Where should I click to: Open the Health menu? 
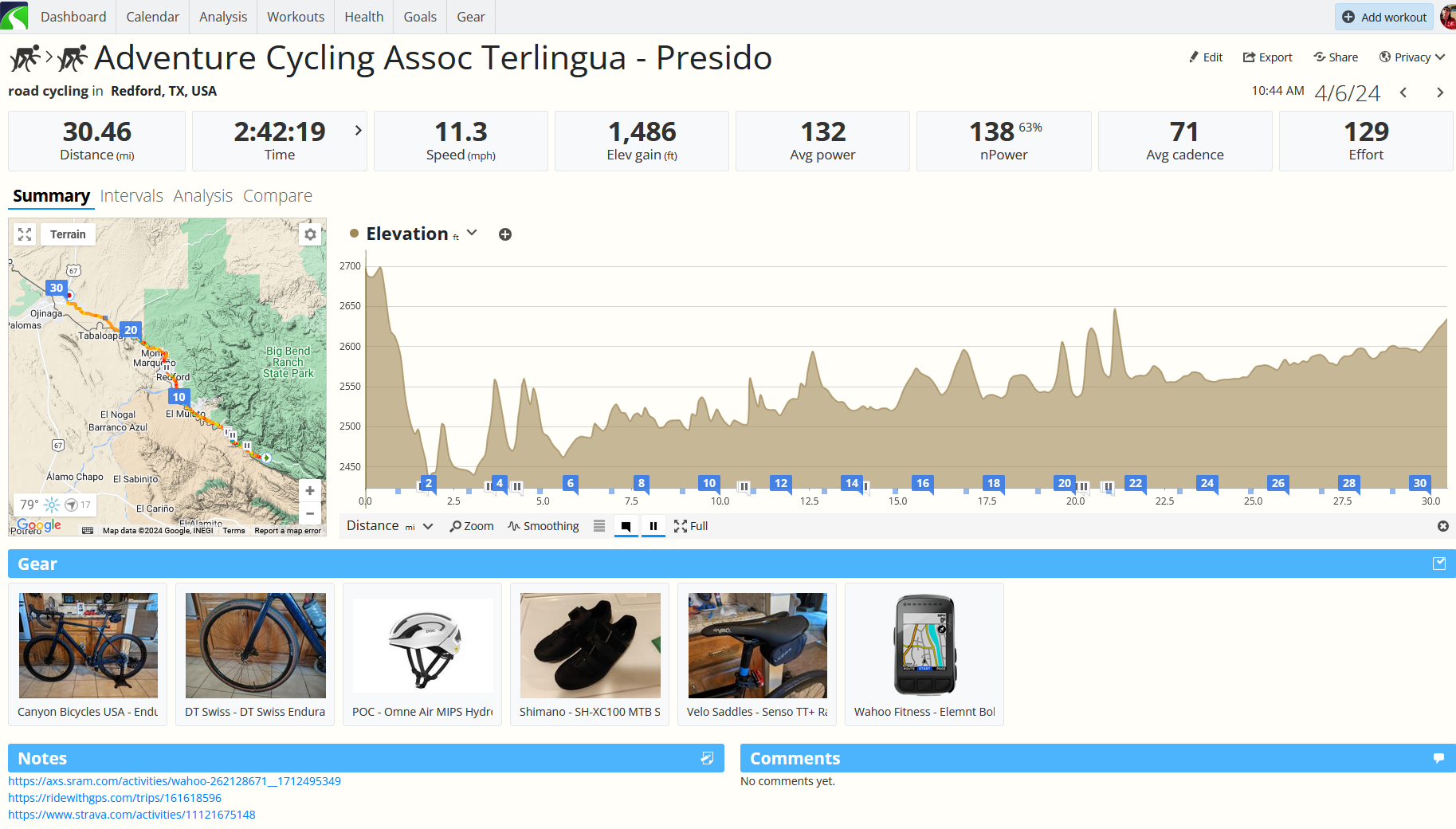[x=363, y=17]
